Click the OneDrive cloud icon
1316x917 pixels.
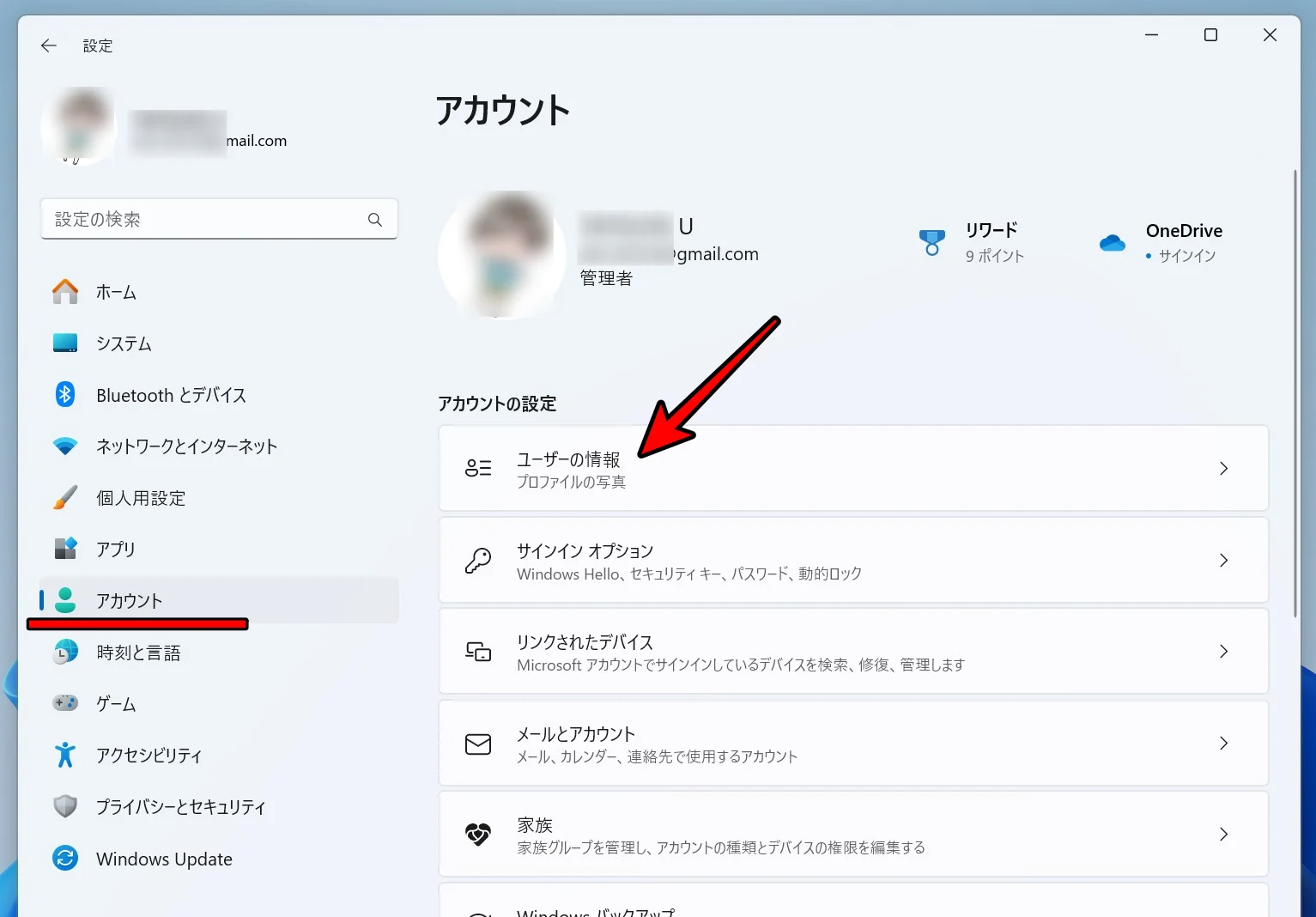(x=1112, y=243)
